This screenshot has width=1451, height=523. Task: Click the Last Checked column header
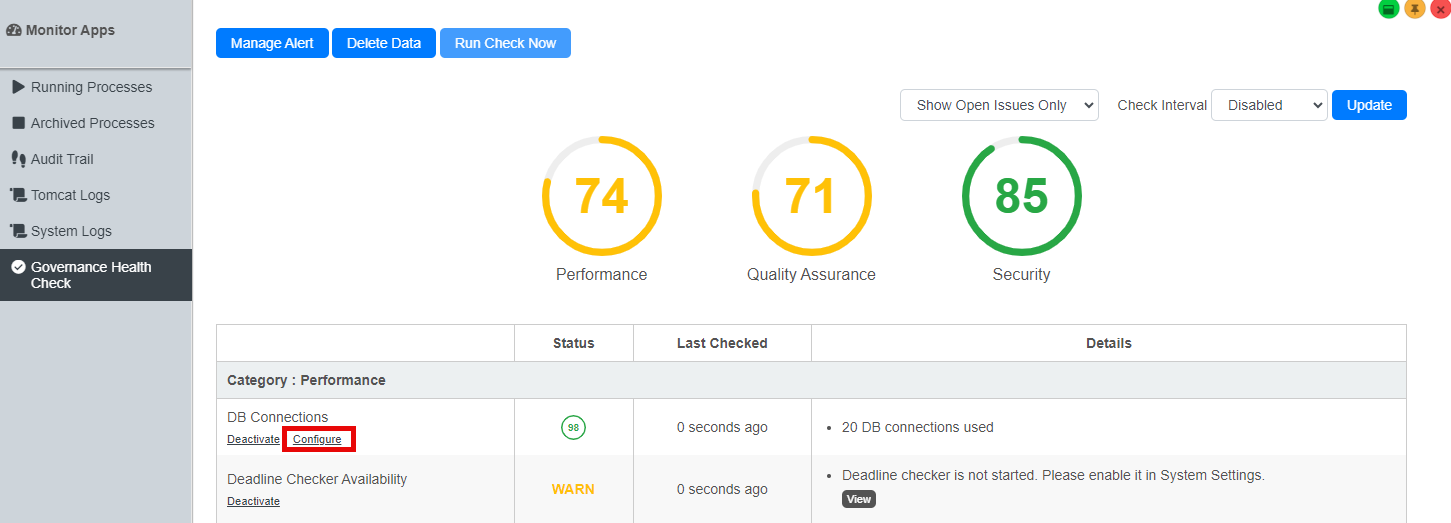722,343
